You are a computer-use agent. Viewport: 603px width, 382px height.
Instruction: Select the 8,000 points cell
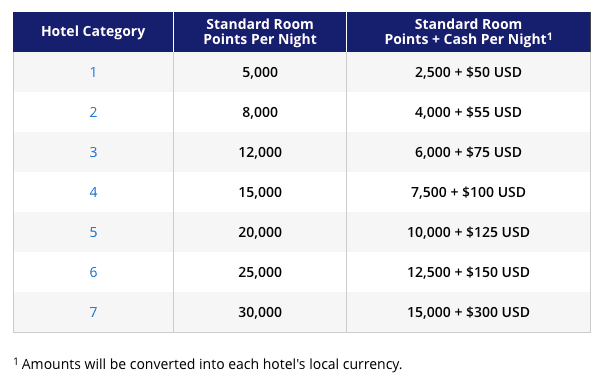[x=260, y=112]
